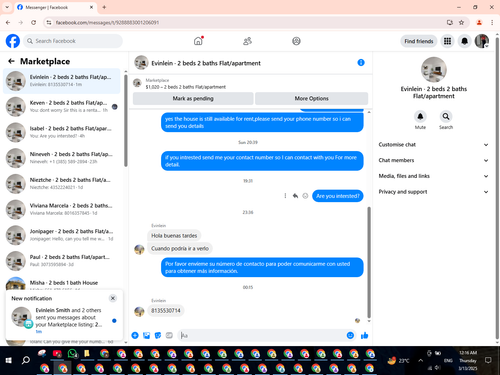Open the emoji picker in message field
Image resolution: width=500 pixels, height=375 pixels.
point(350,335)
